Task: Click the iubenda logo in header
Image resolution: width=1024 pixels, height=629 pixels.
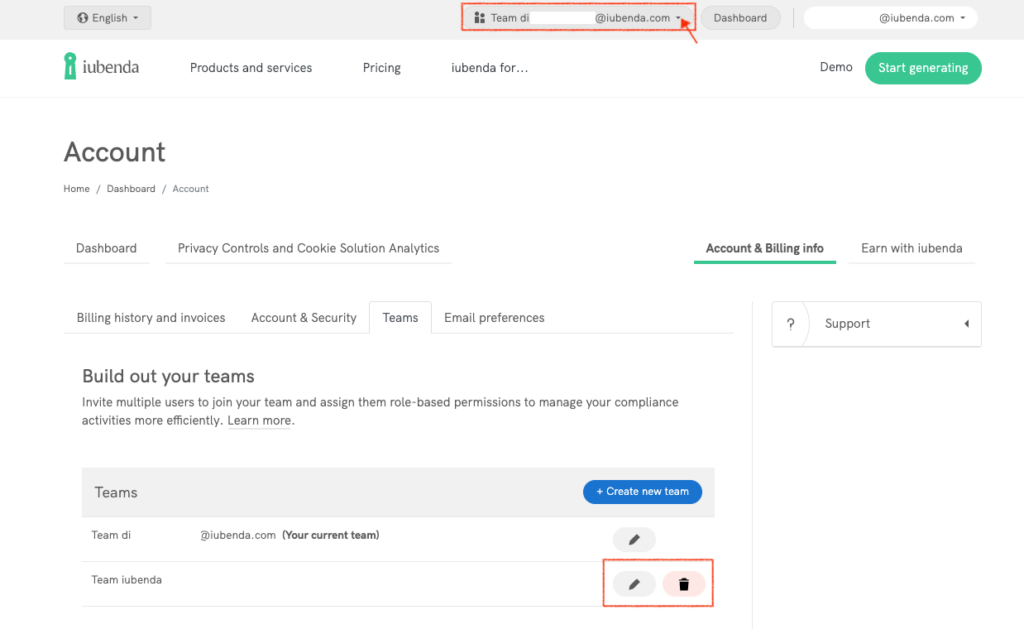Action: click(101, 67)
